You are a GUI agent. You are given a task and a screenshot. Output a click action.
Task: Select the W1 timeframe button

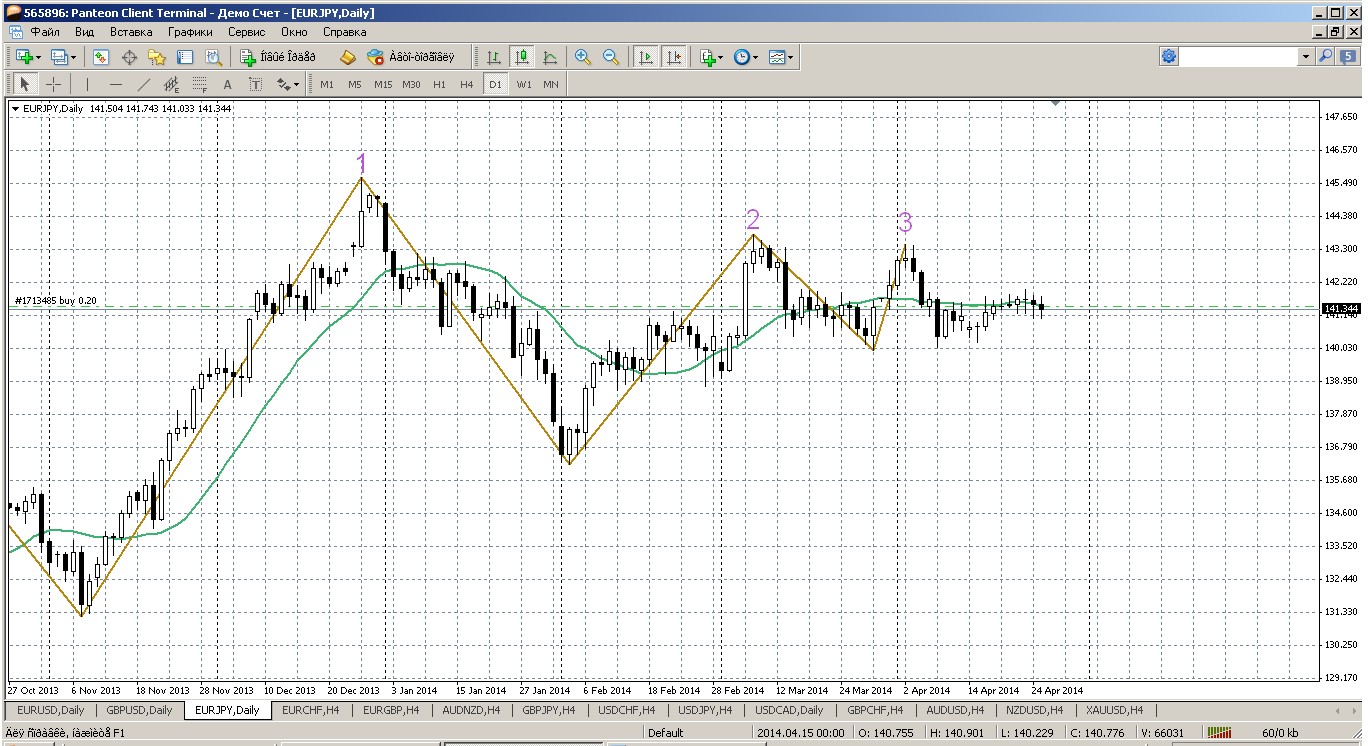pos(524,84)
